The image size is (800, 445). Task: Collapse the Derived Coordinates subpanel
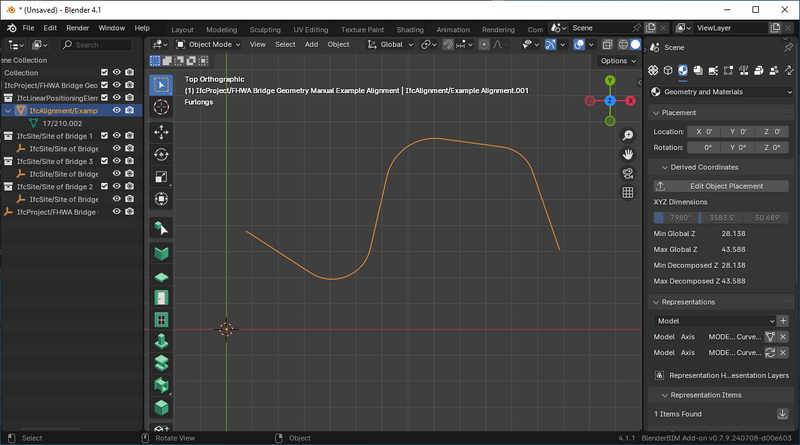tap(665, 167)
